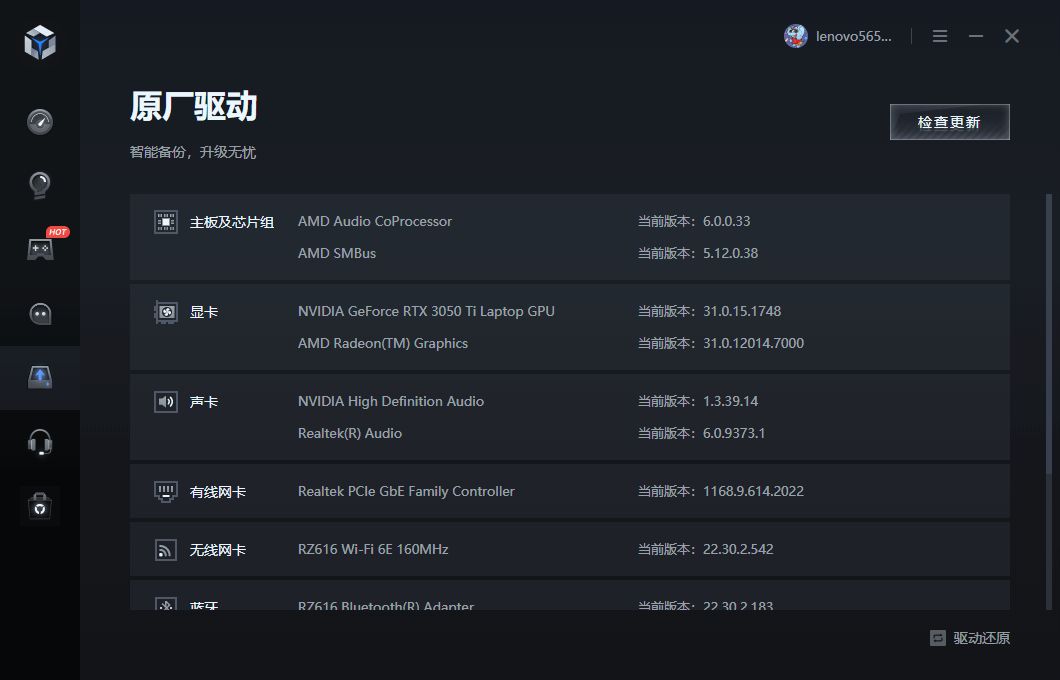Image resolution: width=1060 pixels, height=680 pixels.
Task: Click the user avatar picture
Action: coord(796,36)
